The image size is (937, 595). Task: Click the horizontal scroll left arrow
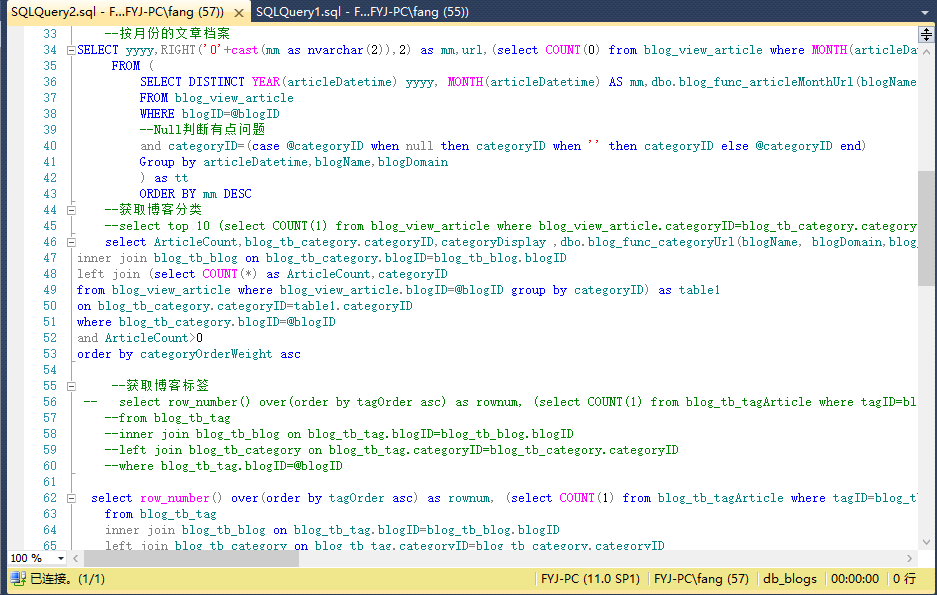click(75, 559)
